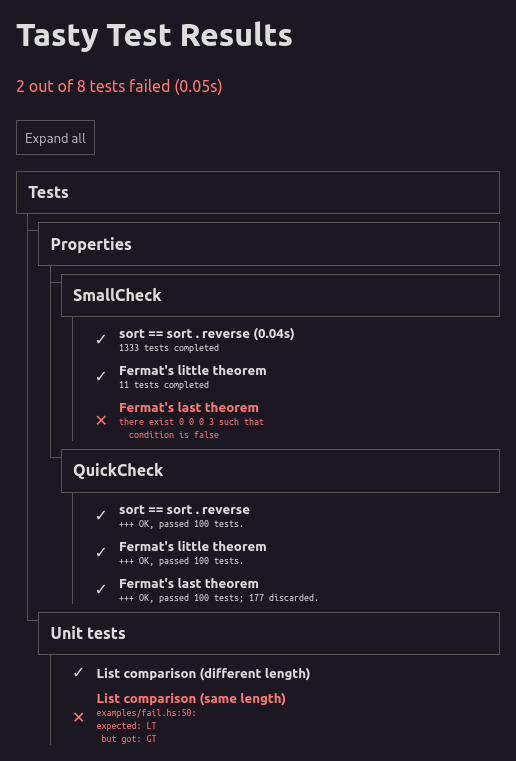Click the checkmark beside QuickCheck Fermat's last theorem
The width and height of the screenshot is (516, 761).
100,589
